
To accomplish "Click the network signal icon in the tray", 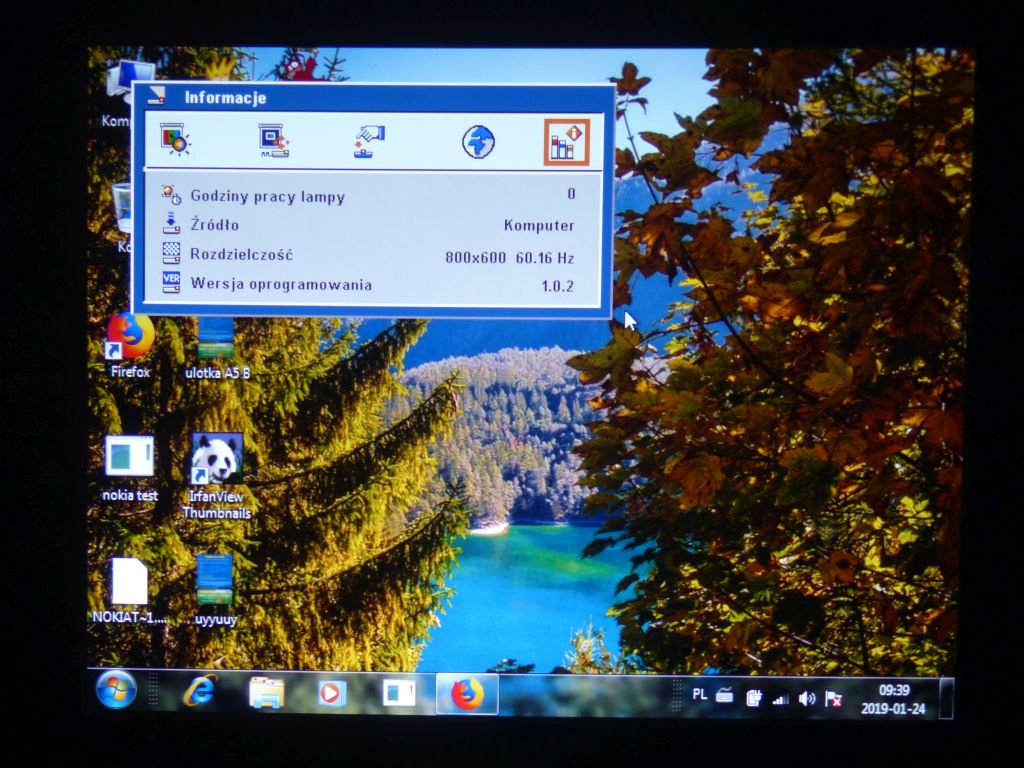I will 782,699.
